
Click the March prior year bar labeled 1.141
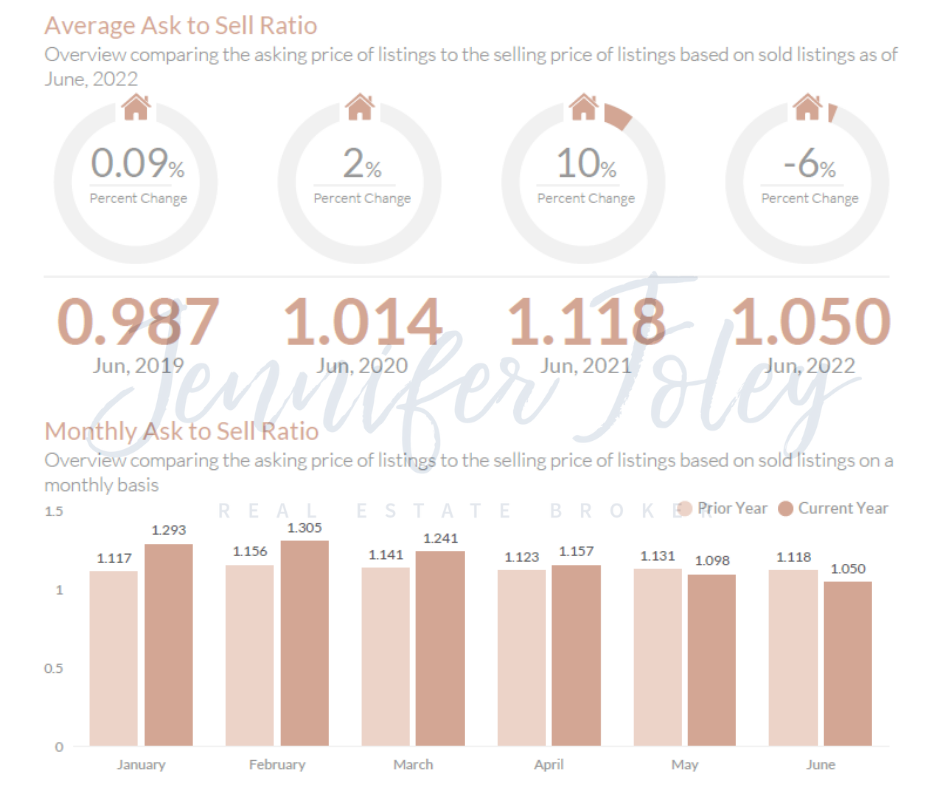click(386, 657)
